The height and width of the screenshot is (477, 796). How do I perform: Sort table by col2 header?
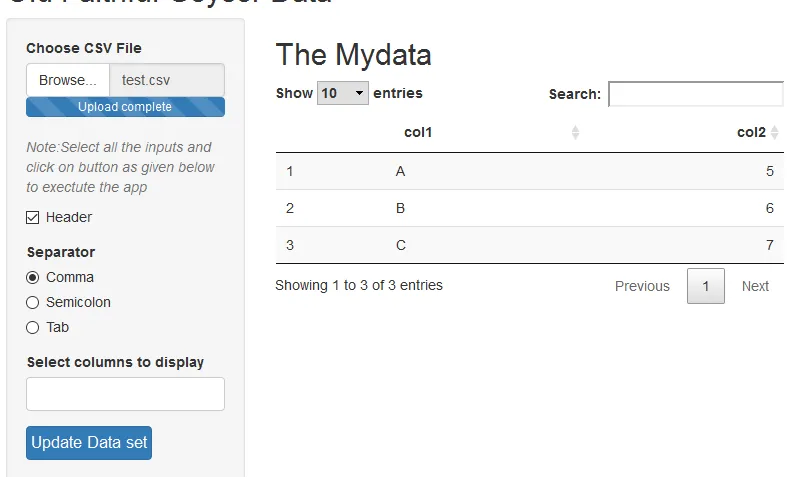[x=751, y=133]
